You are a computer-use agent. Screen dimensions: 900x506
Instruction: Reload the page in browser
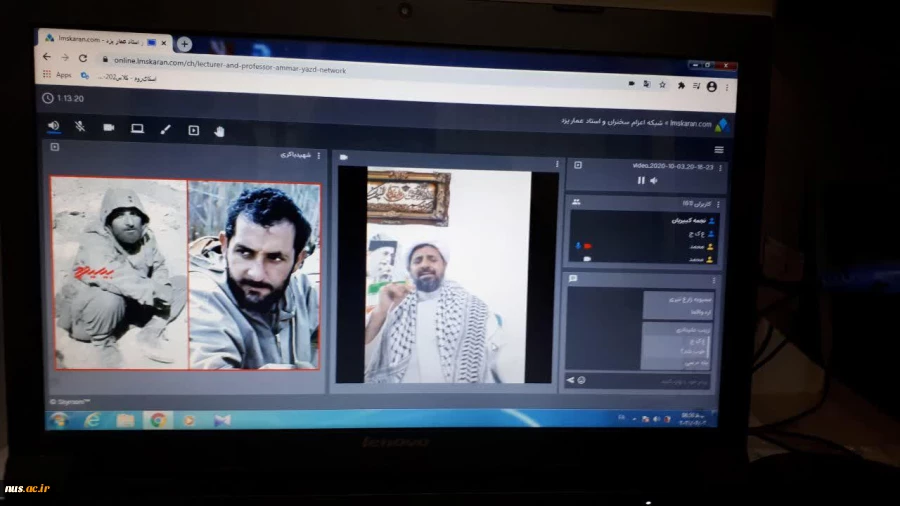coord(82,57)
